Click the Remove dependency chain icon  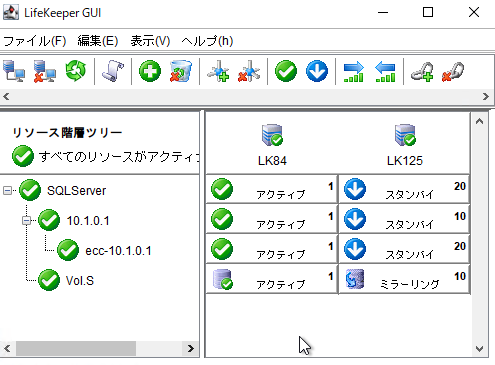453,71
